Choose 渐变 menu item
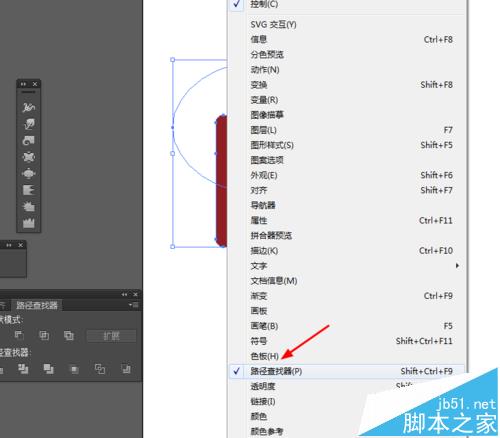Image resolution: width=500 pixels, height=438 pixels. click(x=347, y=296)
